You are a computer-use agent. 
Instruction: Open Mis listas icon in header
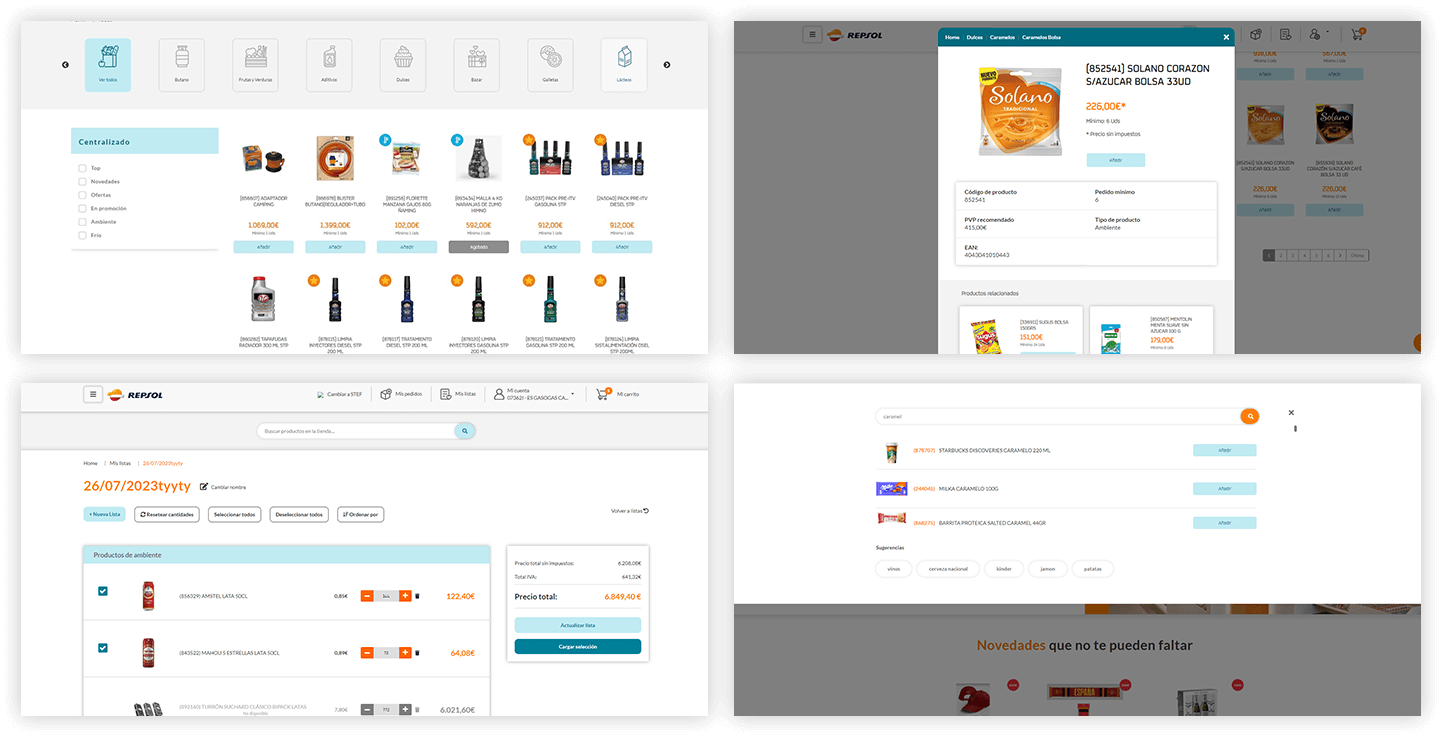[x=445, y=394]
